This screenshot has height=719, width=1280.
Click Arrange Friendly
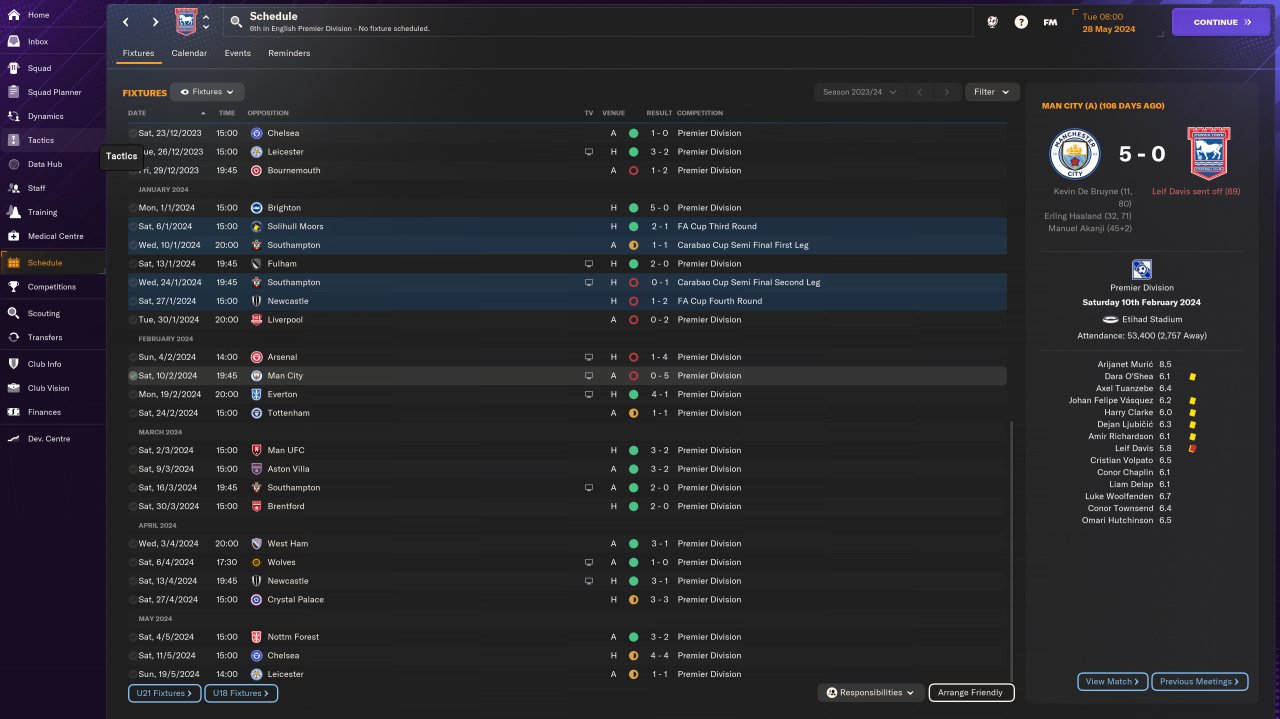pyautogui.click(x=971, y=692)
